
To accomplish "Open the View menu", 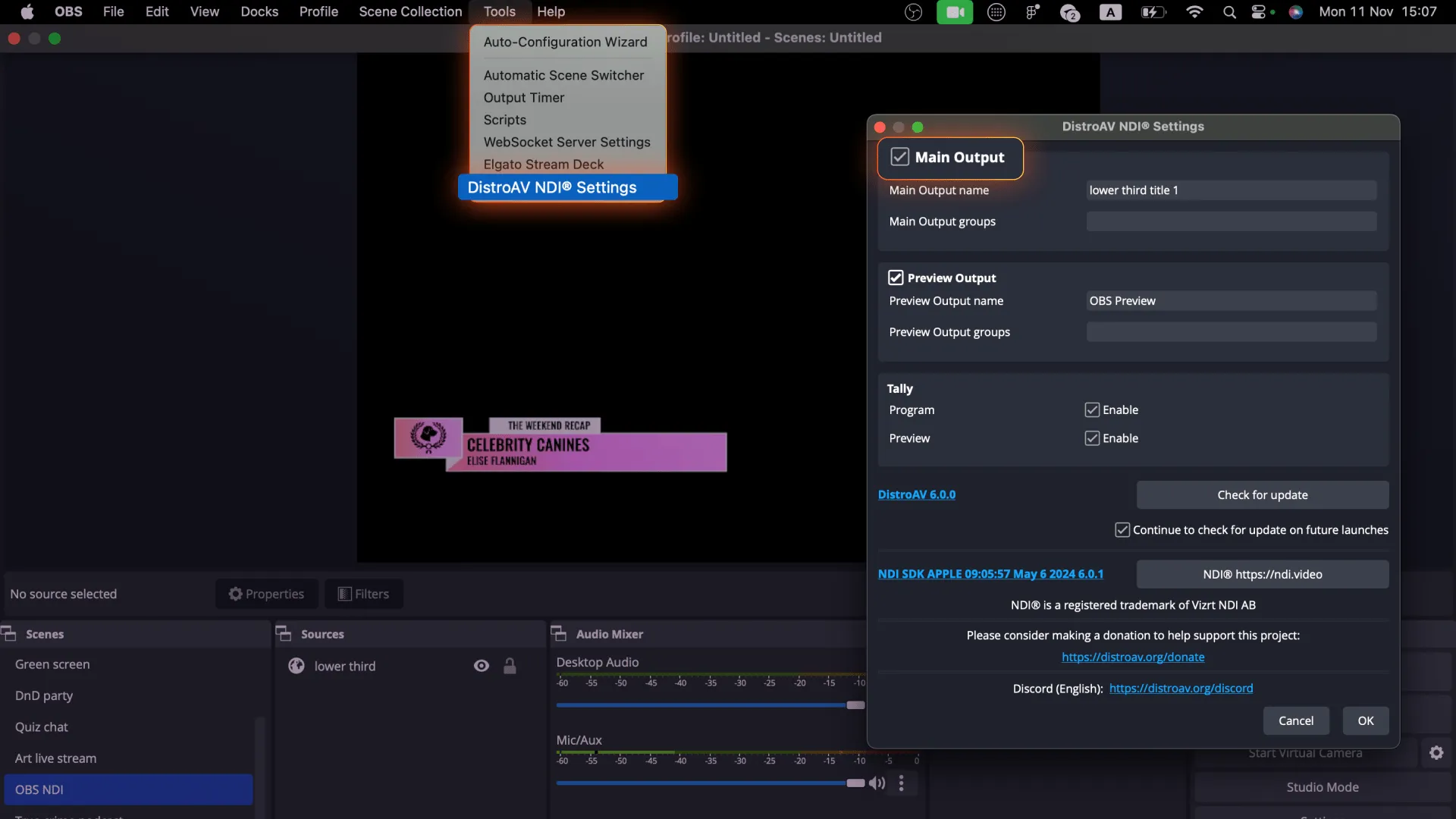I will [x=204, y=11].
